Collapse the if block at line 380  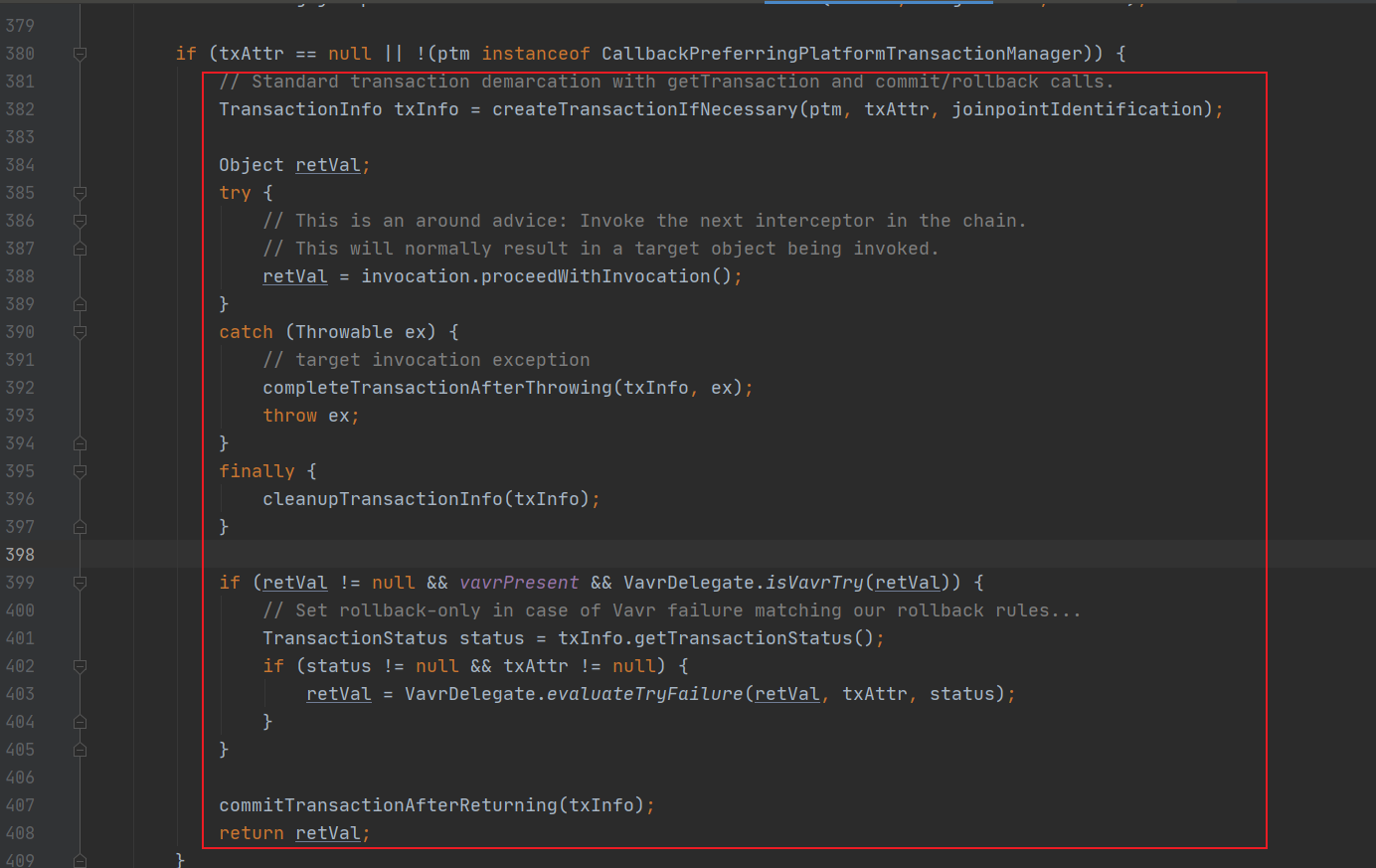click(81, 54)
